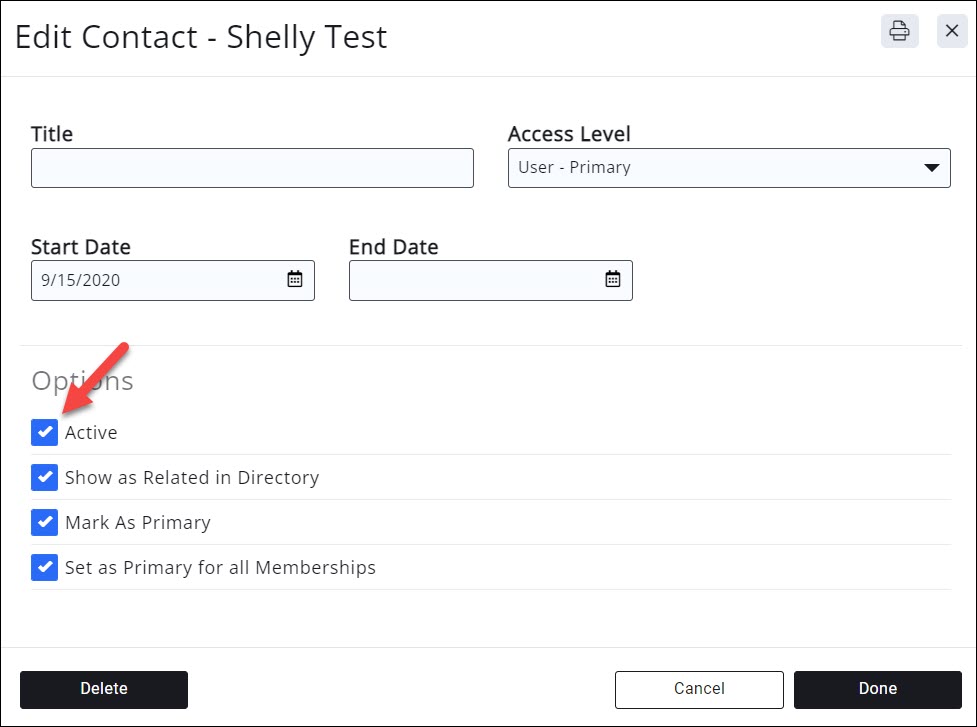Focus the Title text field
This screenshot has height=727, width=977.
pyautogui.click(x=252, y=168)
